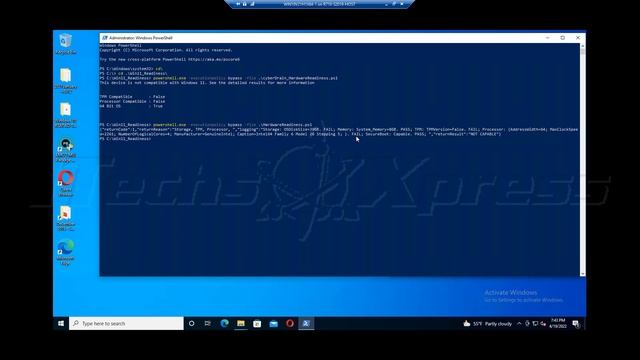This screenshot has height=360, width=640.
Task: Click the pin icon on remote connection bar
Action: (238, 4)
